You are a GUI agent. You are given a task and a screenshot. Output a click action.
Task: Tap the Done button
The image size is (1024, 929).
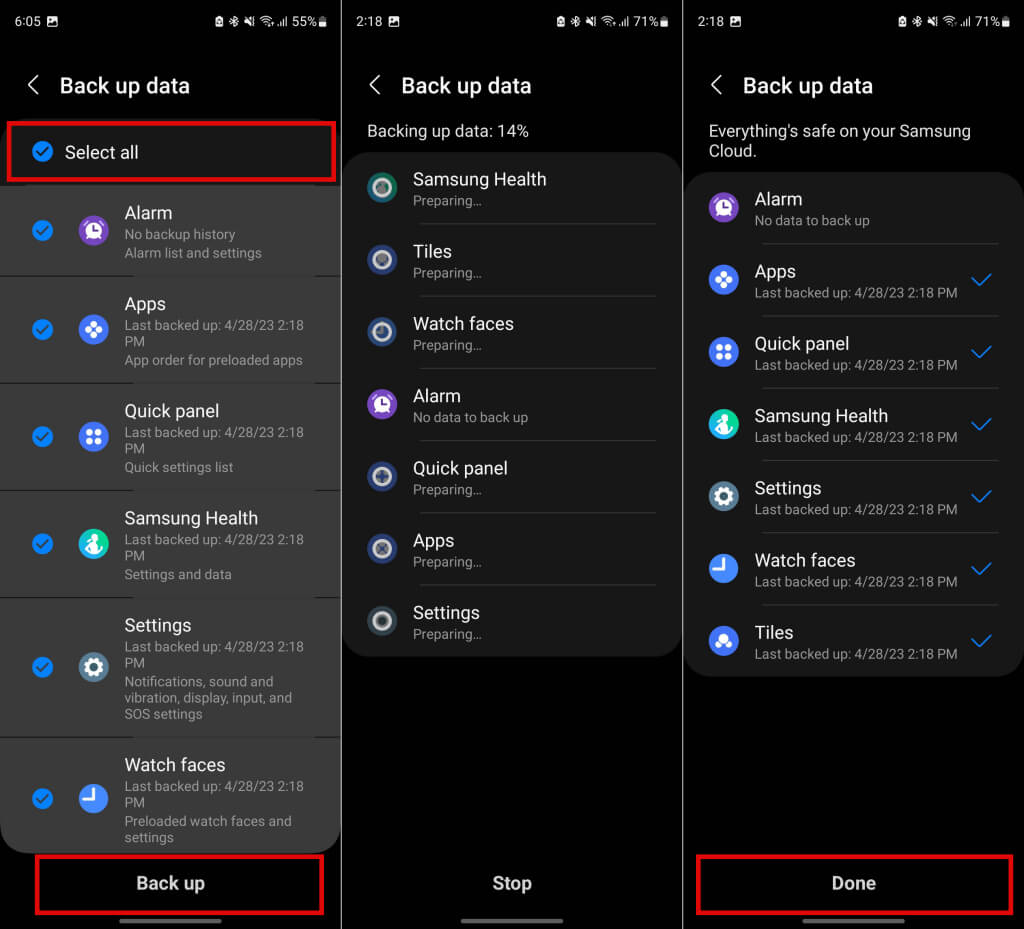854,884
